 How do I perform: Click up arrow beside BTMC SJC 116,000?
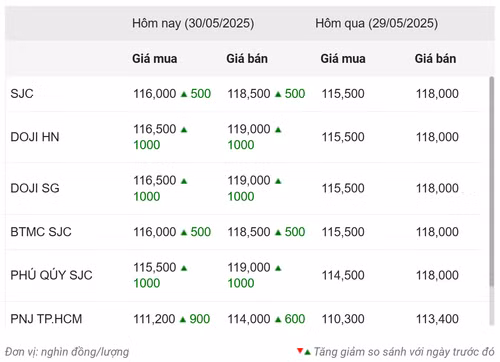[184, 232]
